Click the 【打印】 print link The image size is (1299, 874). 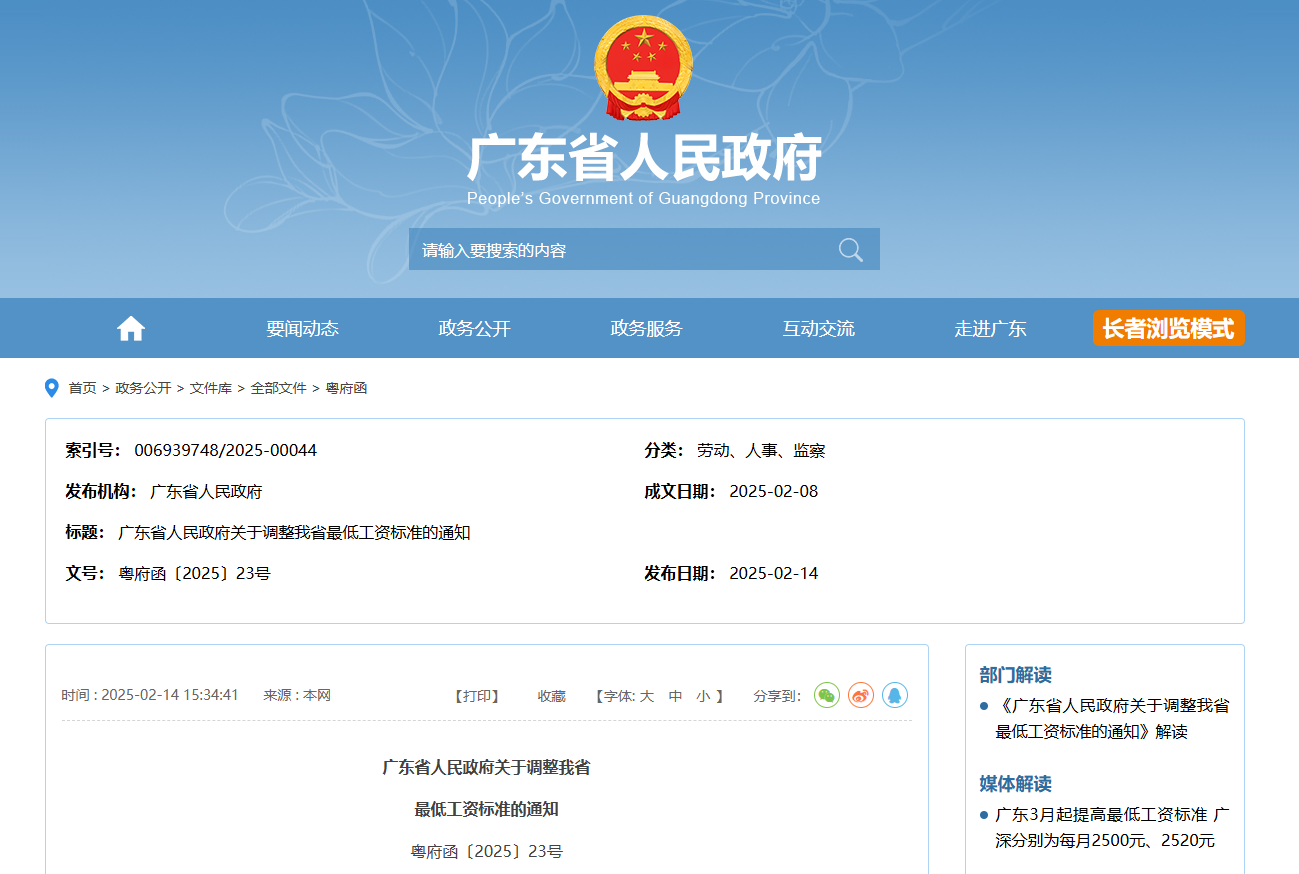(x=477, y=696)
